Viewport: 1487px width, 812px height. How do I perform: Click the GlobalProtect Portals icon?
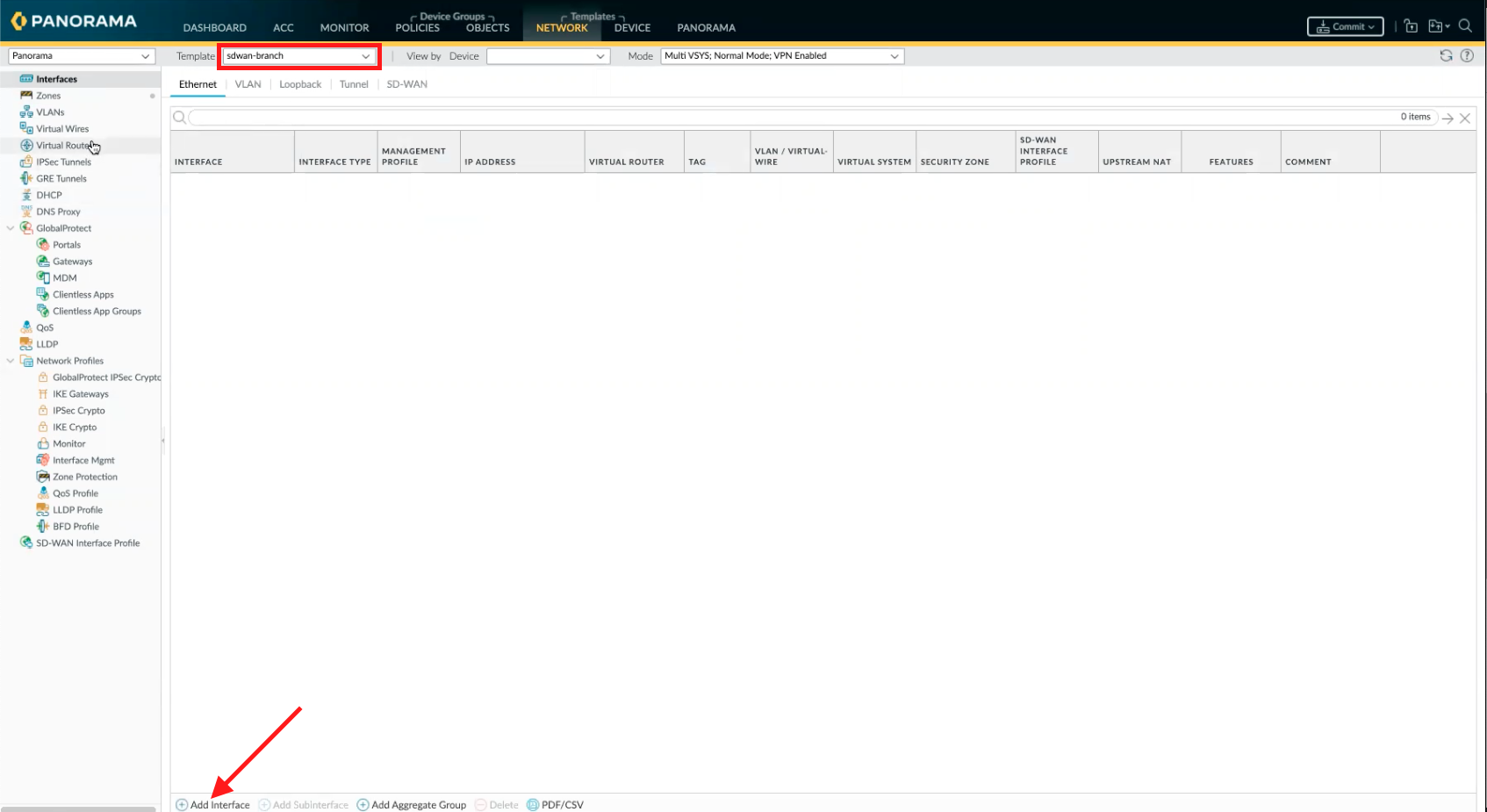coord(43,244)
